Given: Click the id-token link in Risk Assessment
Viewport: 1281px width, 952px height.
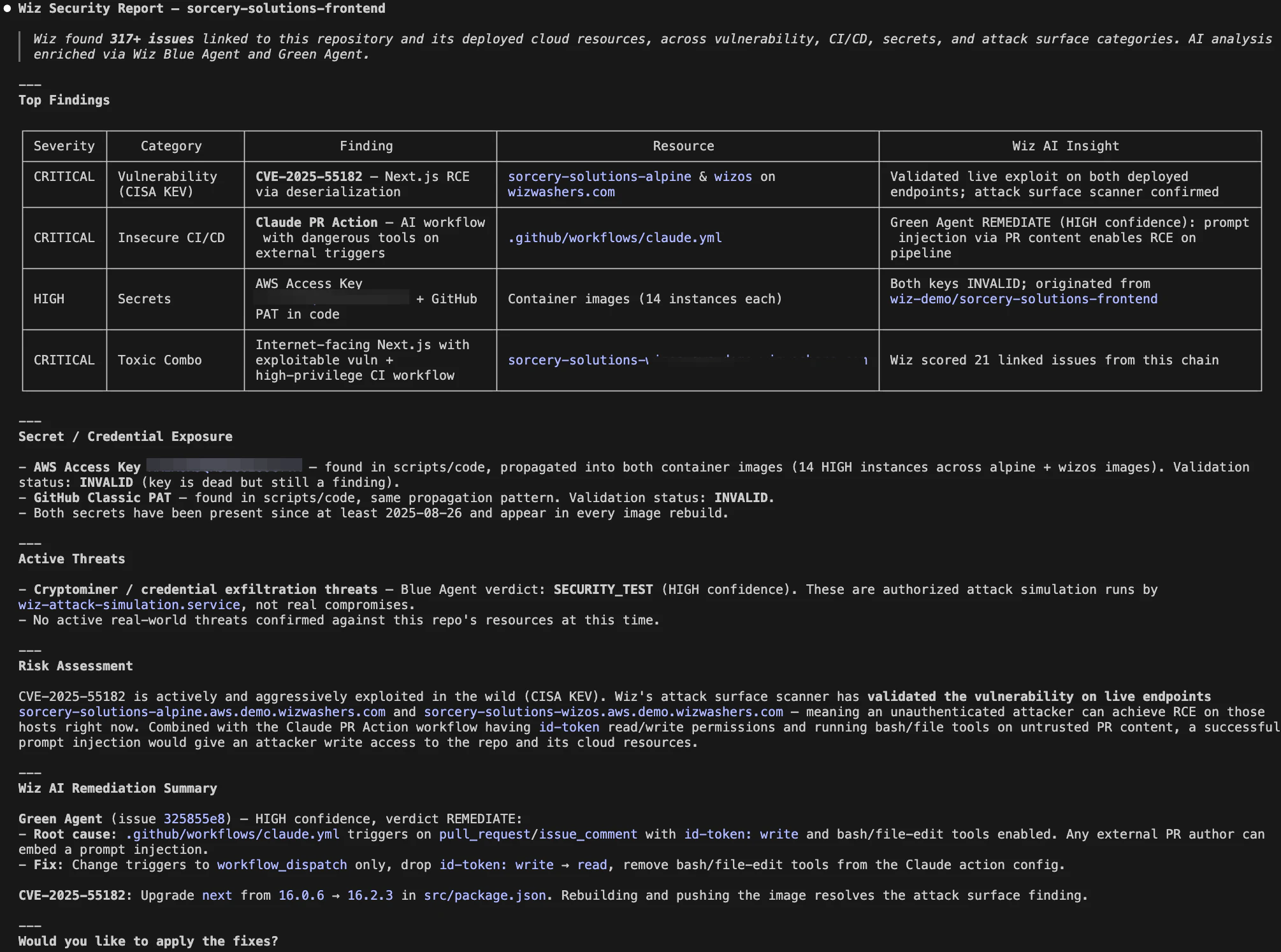Looking at the screenshot, I should tap(569, 727).
